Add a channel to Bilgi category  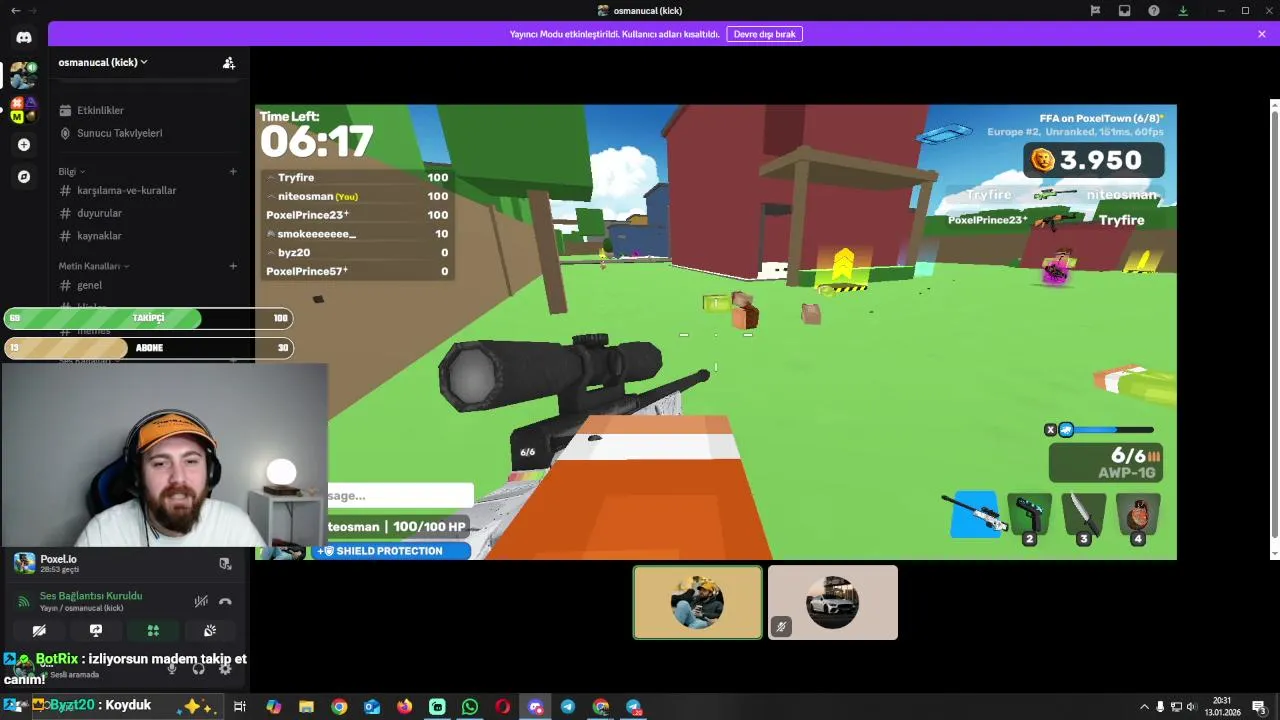[x=233, y=171]
